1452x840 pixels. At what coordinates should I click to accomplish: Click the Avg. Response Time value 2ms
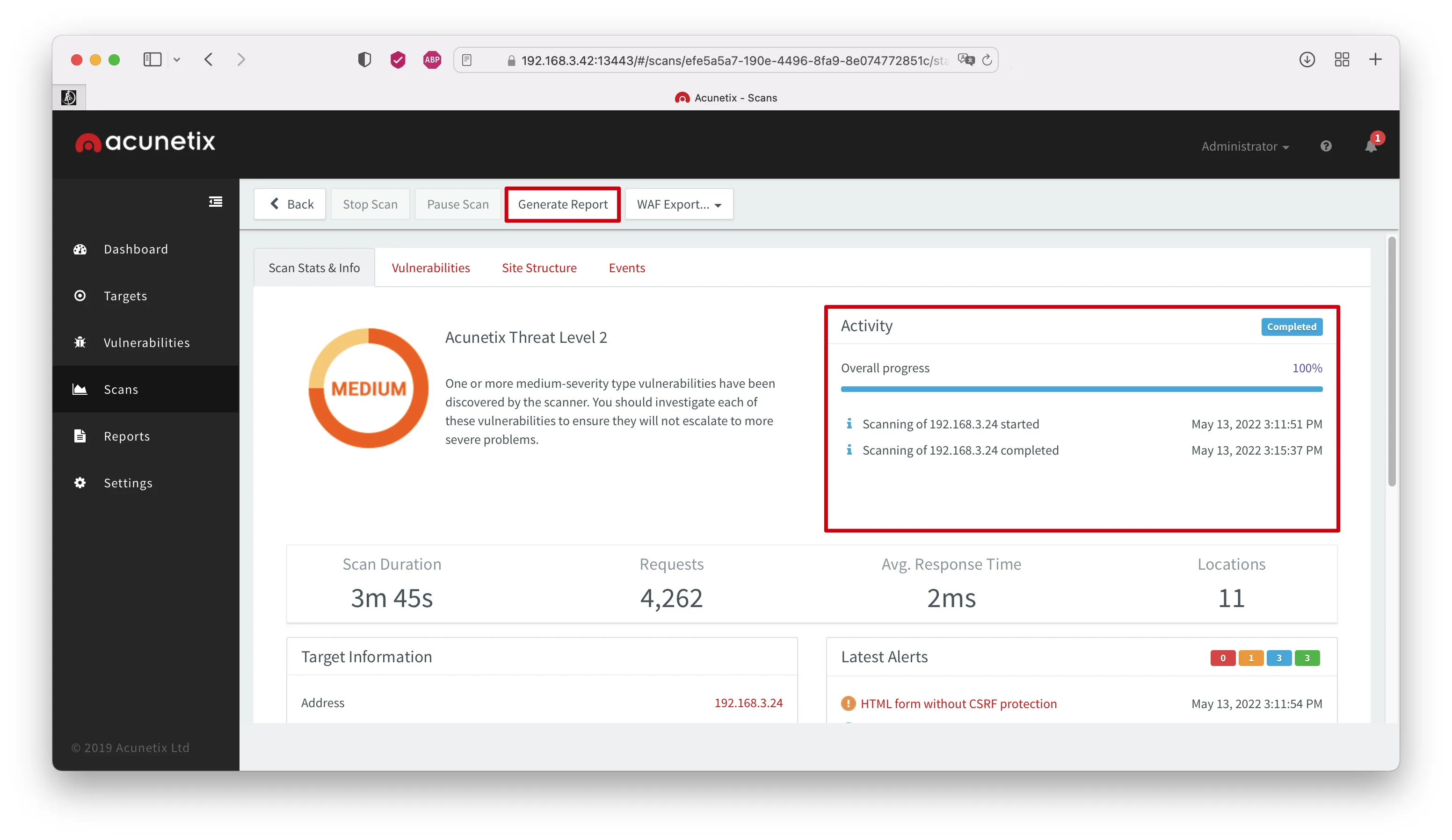point(951,598)
